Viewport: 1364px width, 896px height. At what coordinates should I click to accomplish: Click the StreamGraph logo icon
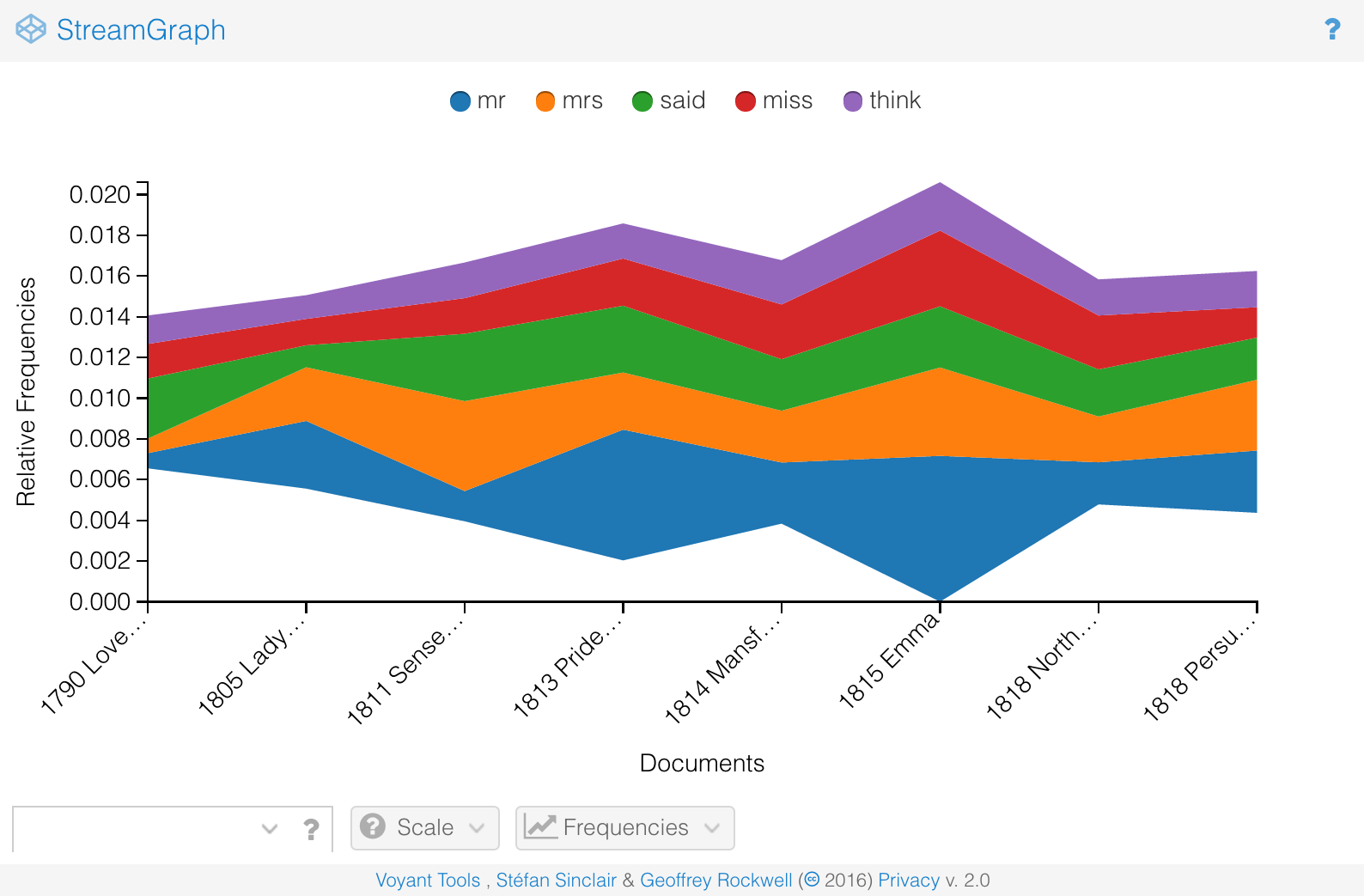click(31, 29)
